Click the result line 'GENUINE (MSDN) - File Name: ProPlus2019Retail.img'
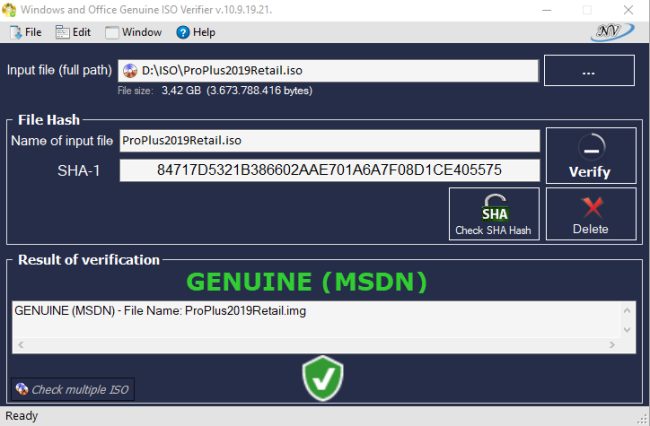Viewport: 650px width, 426px height. 160,311
